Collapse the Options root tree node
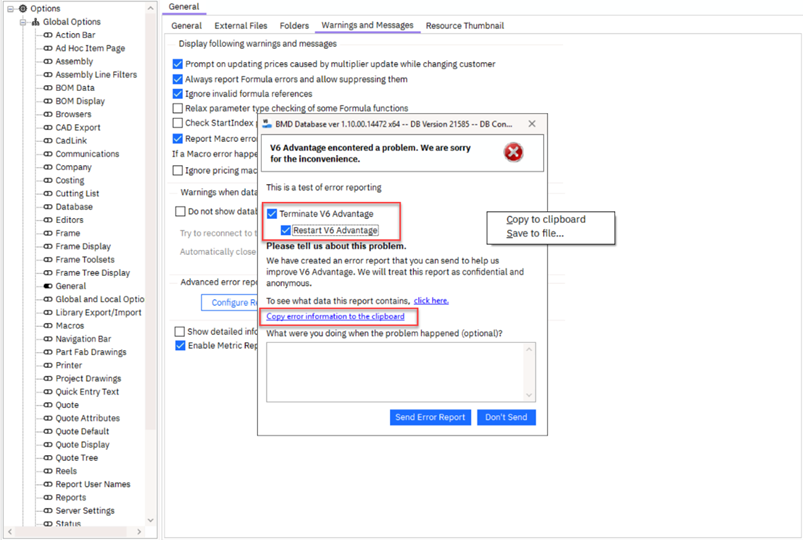The width and height of the screenshot is (803, 540). [10, 9]
